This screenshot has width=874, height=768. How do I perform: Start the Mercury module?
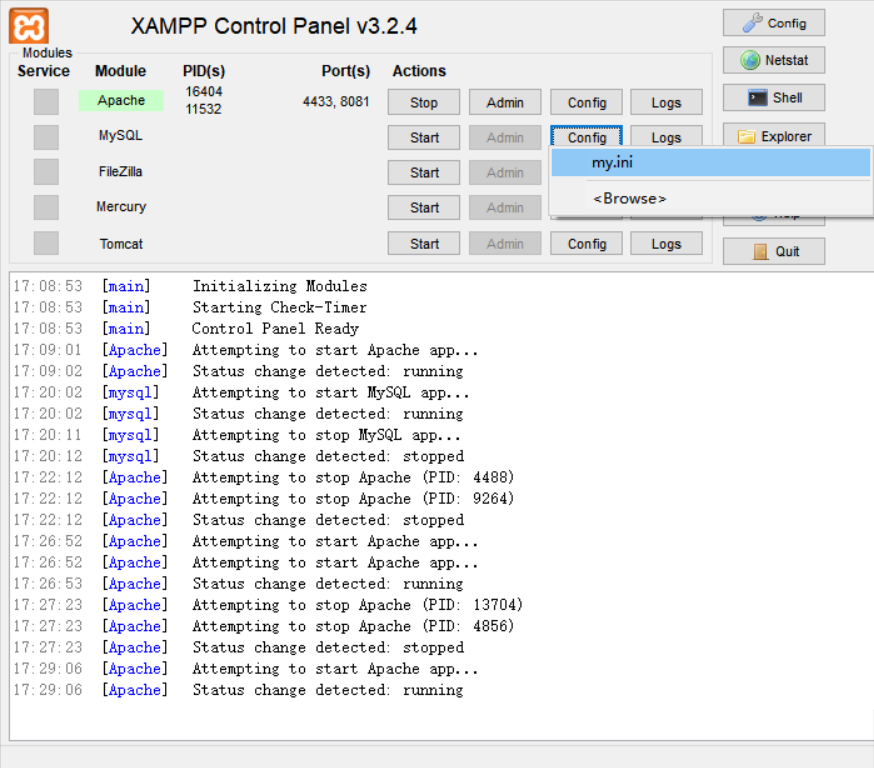click(424, 208)
